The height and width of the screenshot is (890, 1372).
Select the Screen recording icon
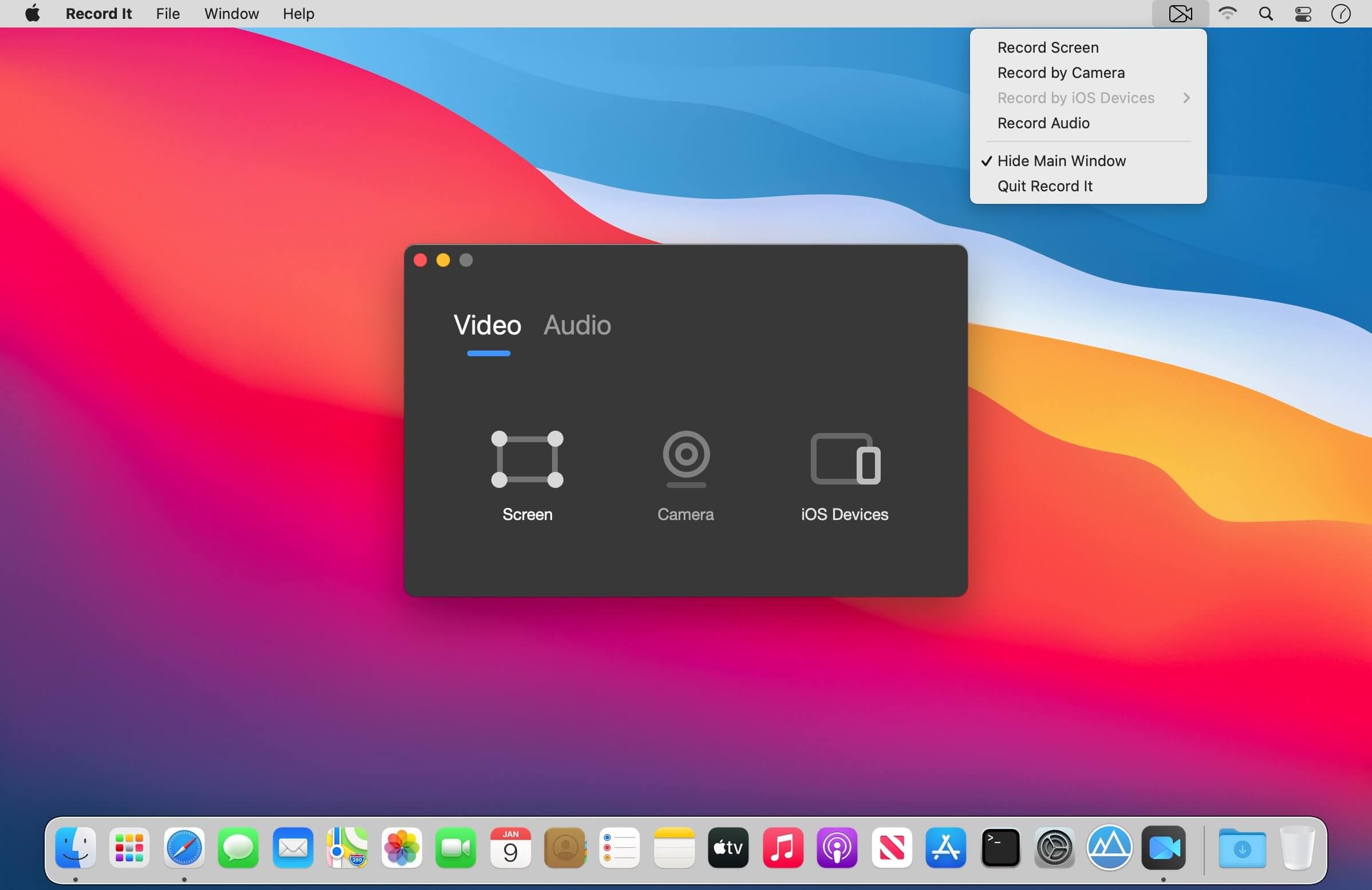click(x=527, y=459)
